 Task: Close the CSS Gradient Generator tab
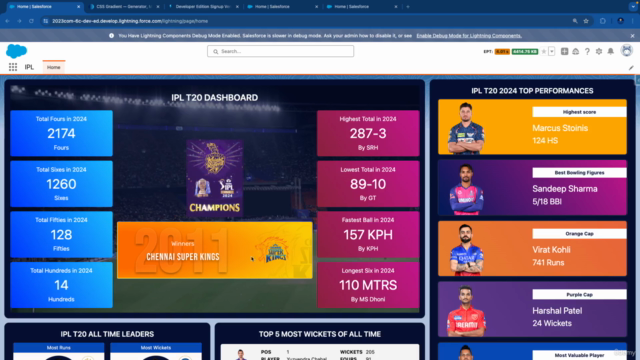pyautogui.click(x=158, y=7)
